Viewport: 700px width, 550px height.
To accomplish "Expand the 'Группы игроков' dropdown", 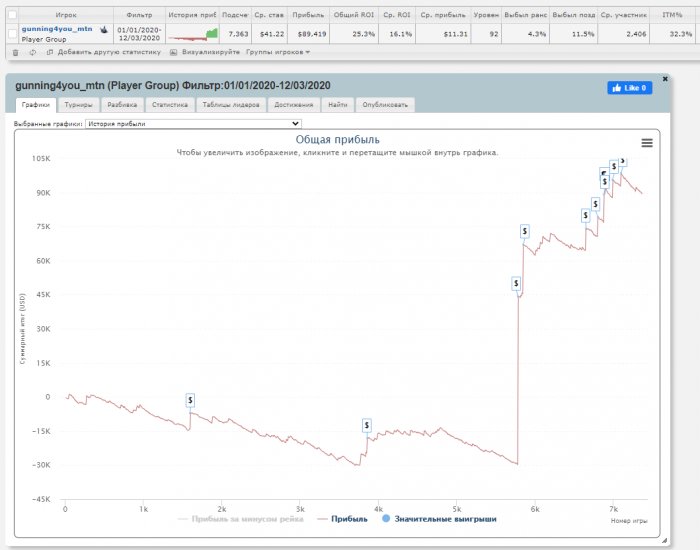I will (278, 52).
